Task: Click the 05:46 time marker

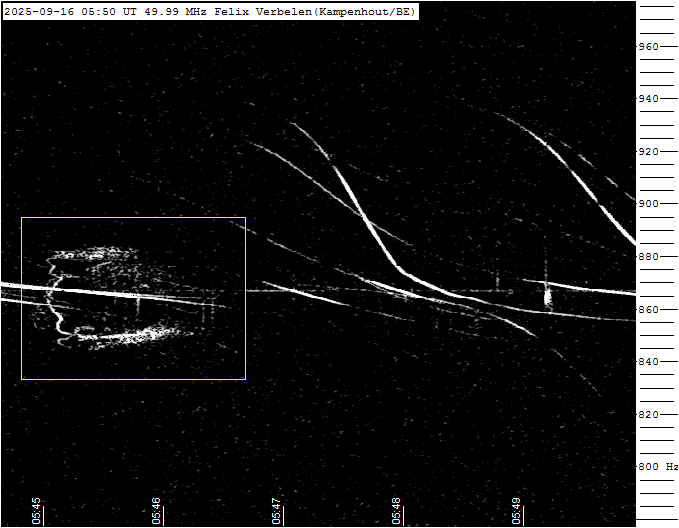Action: tap(157, 510)
